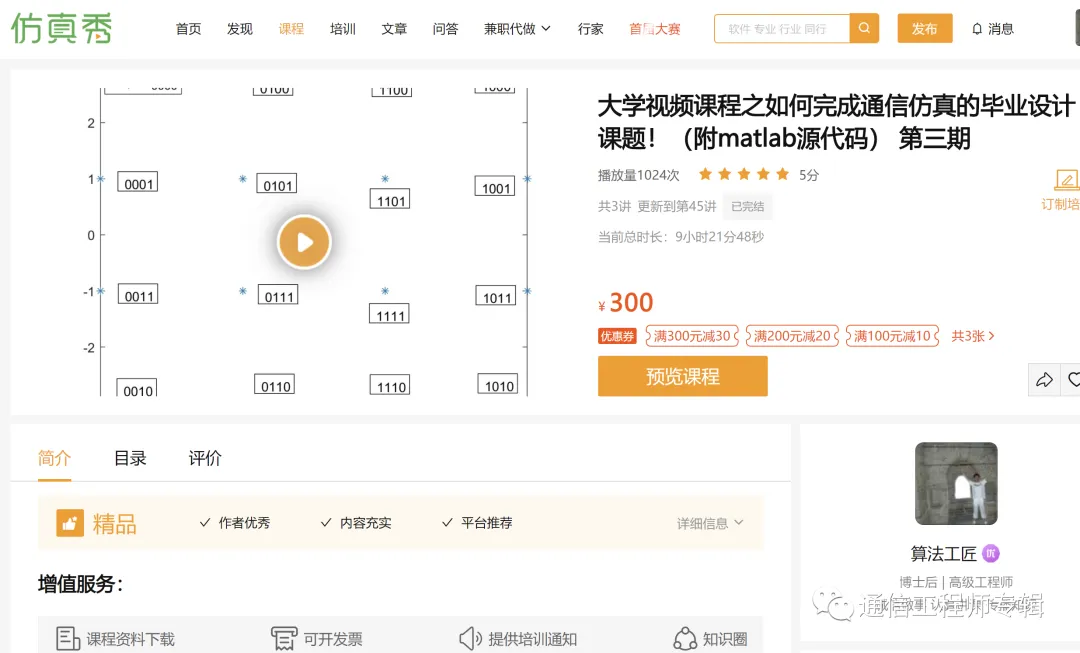Switch to the 目录 tab
Screen dimensions: 1080x653
(130, 458)
